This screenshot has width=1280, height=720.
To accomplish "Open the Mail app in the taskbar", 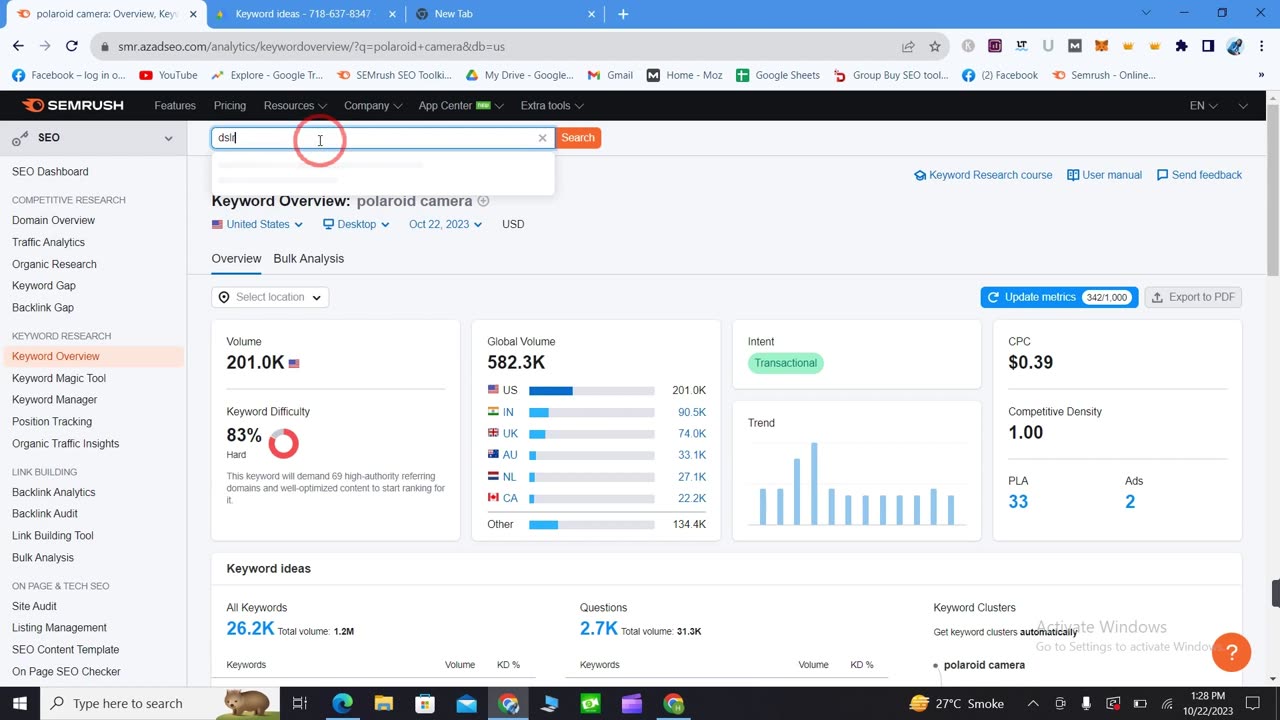I will pos(466,703).
